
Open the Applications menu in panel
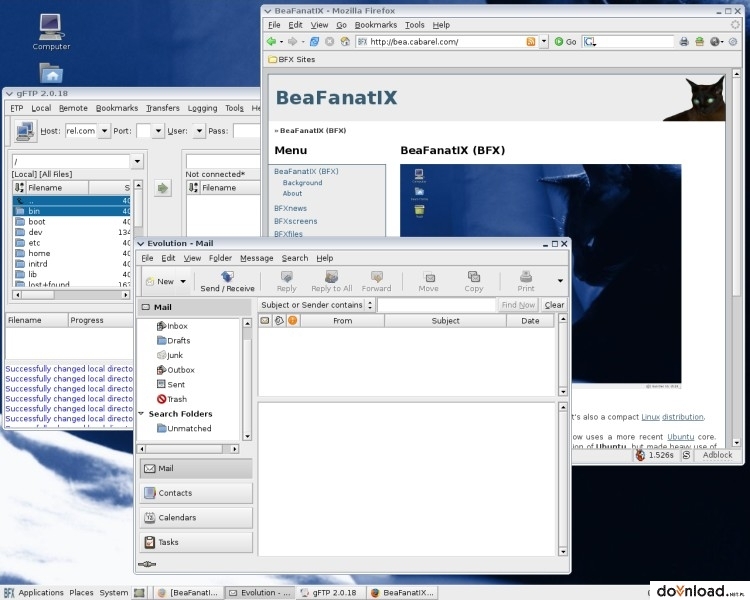click(x=41, y=592)
